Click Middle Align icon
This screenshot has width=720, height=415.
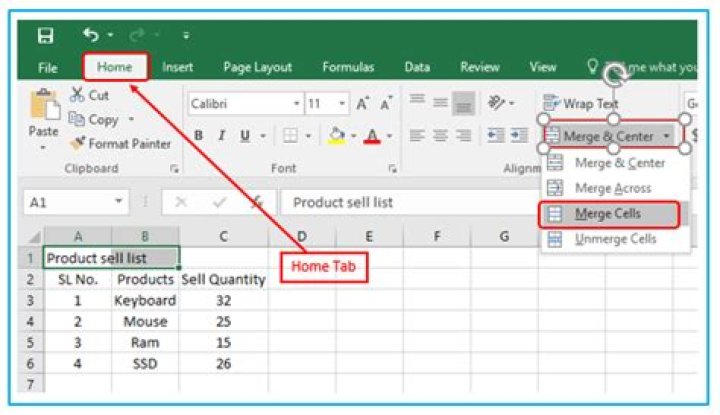[x=440, y=102]
